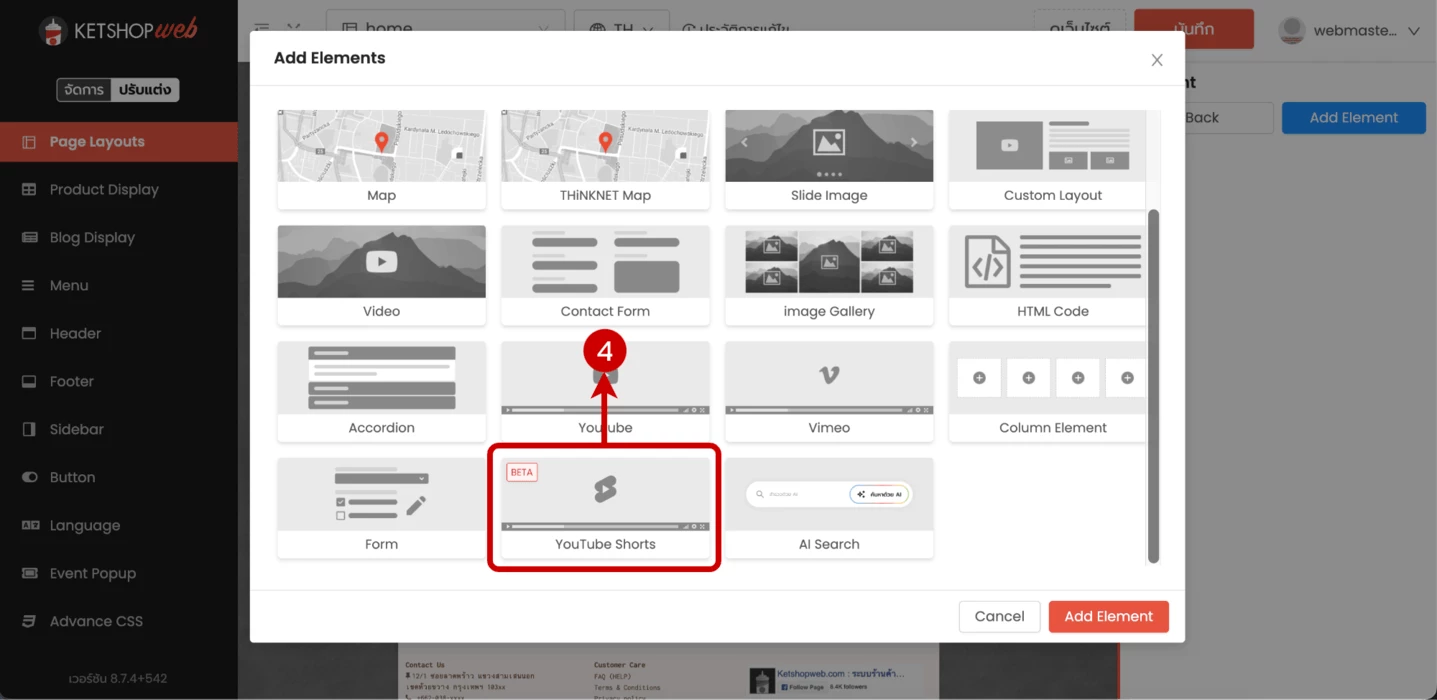
Task: Choose the Vimeo element tile
Action: point(828,391)
